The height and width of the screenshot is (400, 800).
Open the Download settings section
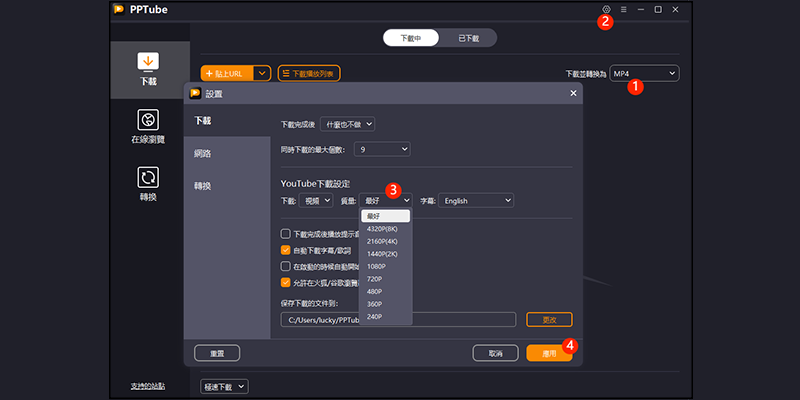227,121
